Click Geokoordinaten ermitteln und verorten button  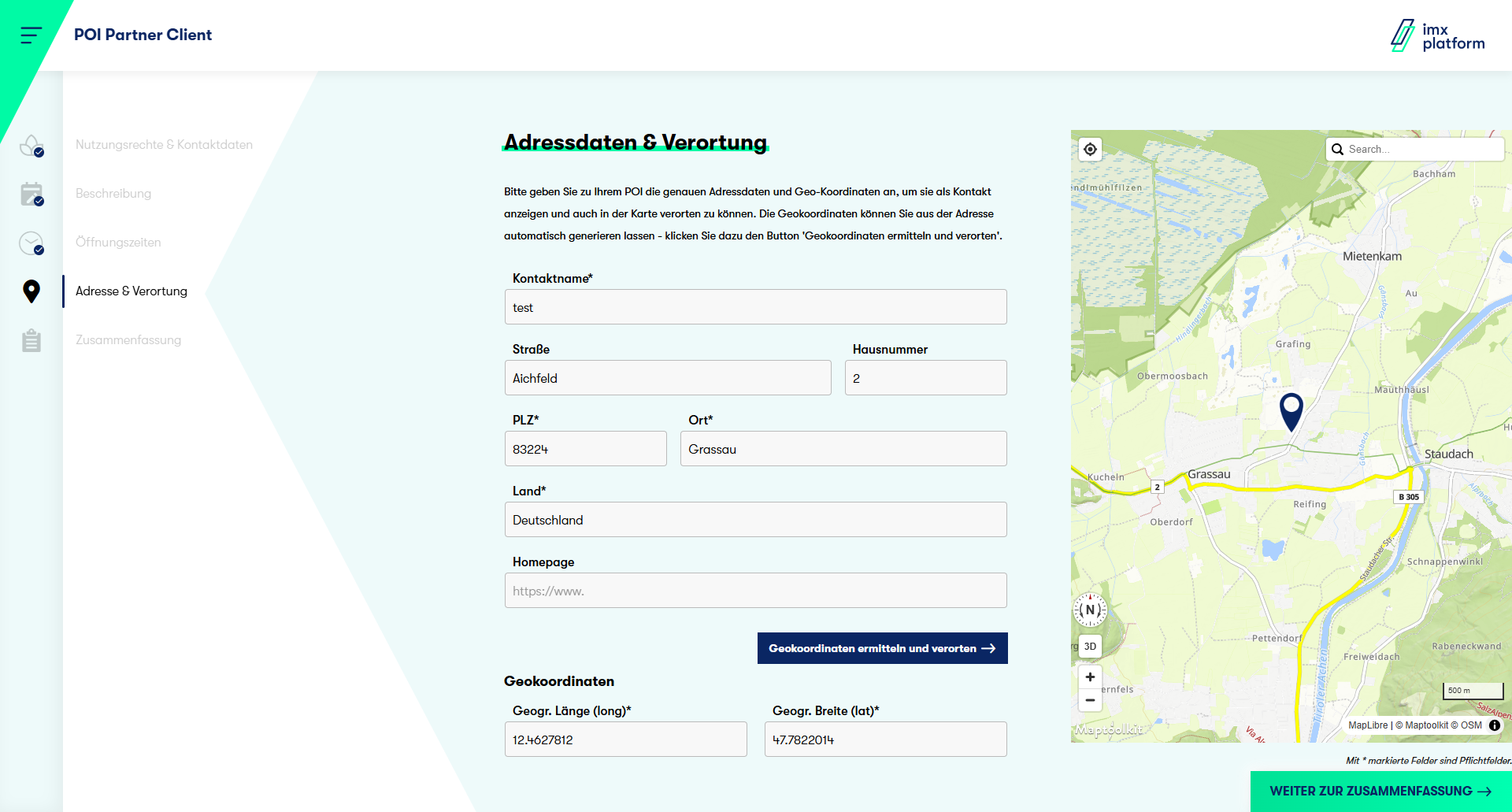point(882,648)
